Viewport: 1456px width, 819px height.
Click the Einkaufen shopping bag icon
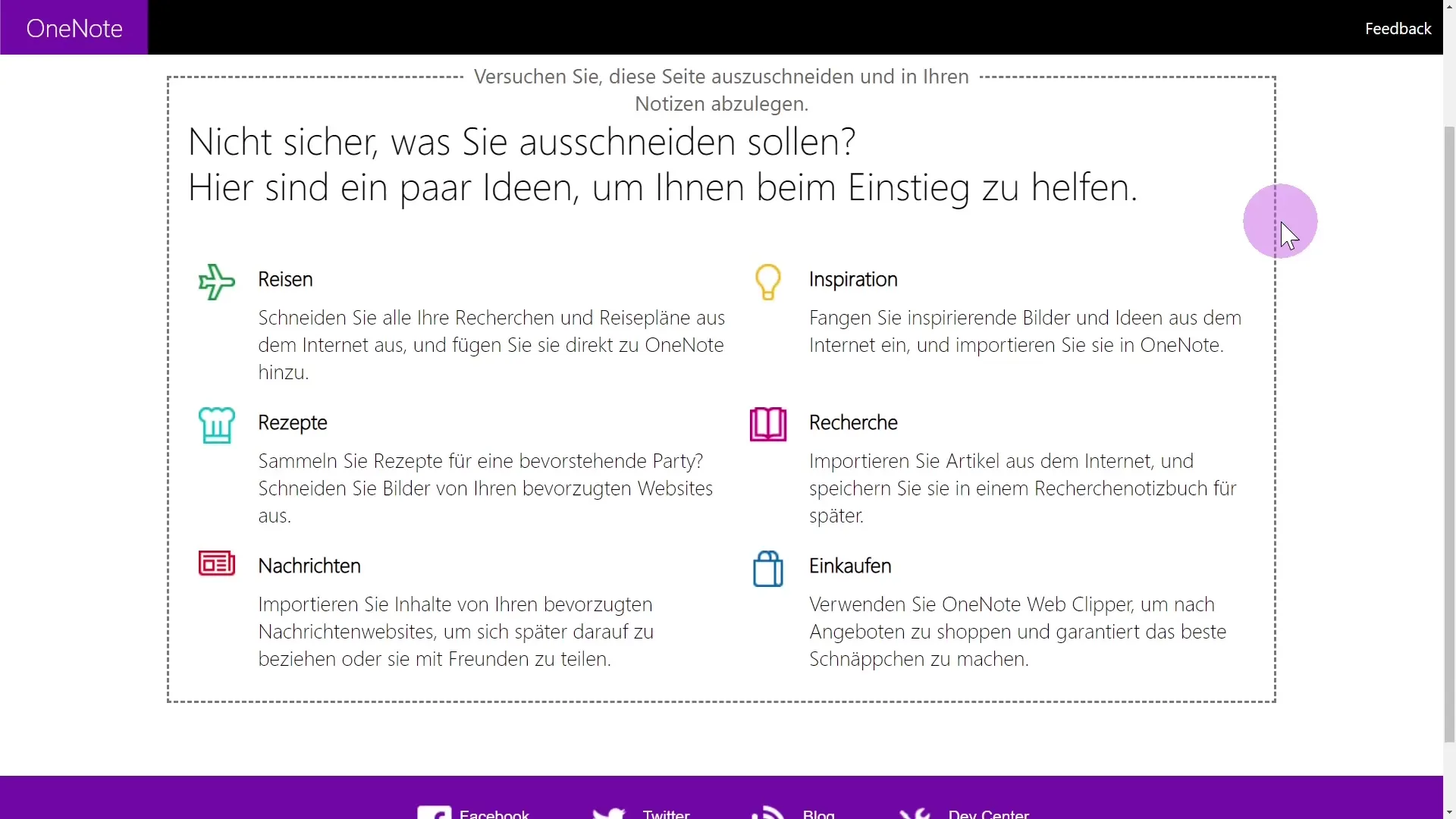tap(768, 568)
